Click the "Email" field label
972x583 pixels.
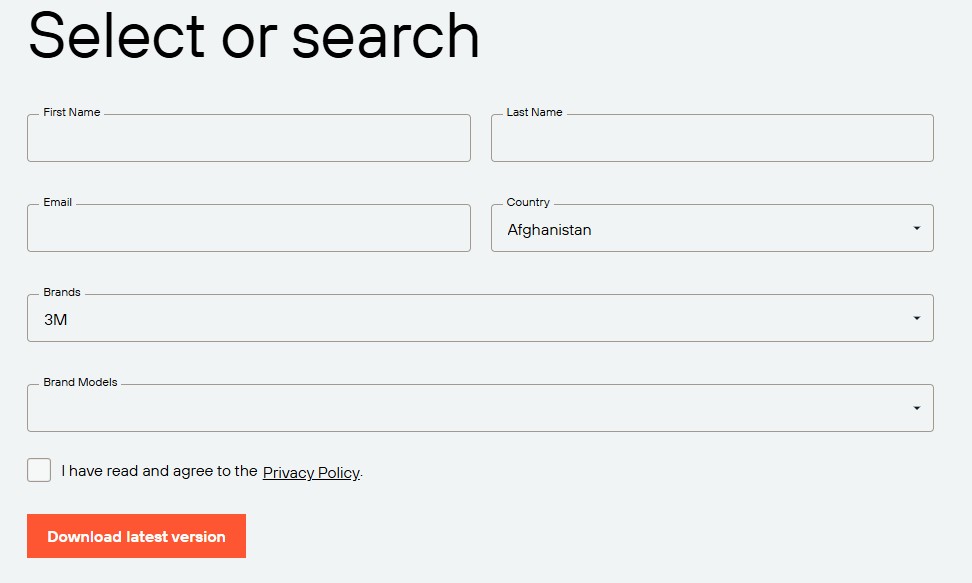click(58, 202)
